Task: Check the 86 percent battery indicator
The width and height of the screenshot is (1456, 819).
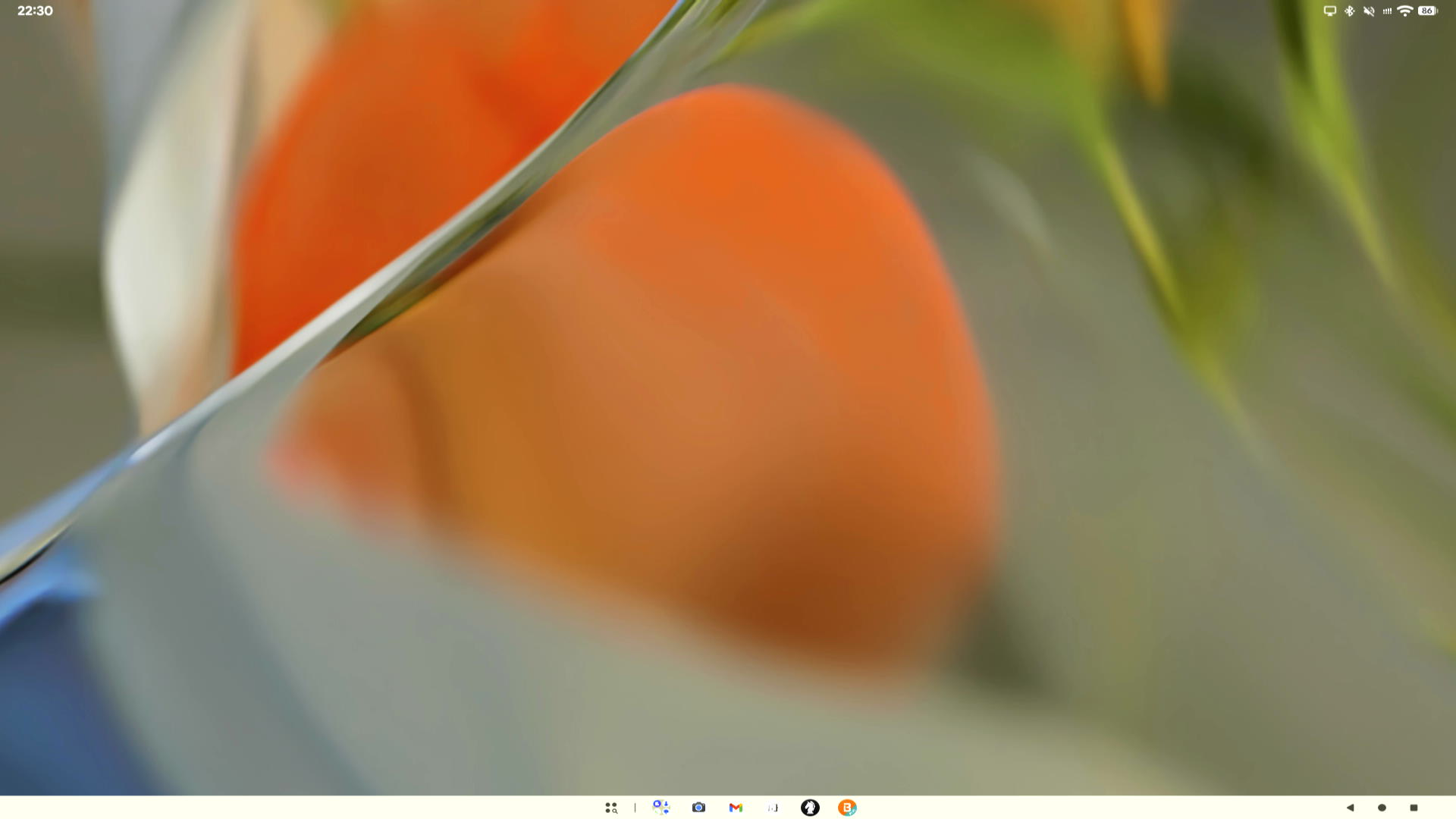Action: coord(1426,11)
